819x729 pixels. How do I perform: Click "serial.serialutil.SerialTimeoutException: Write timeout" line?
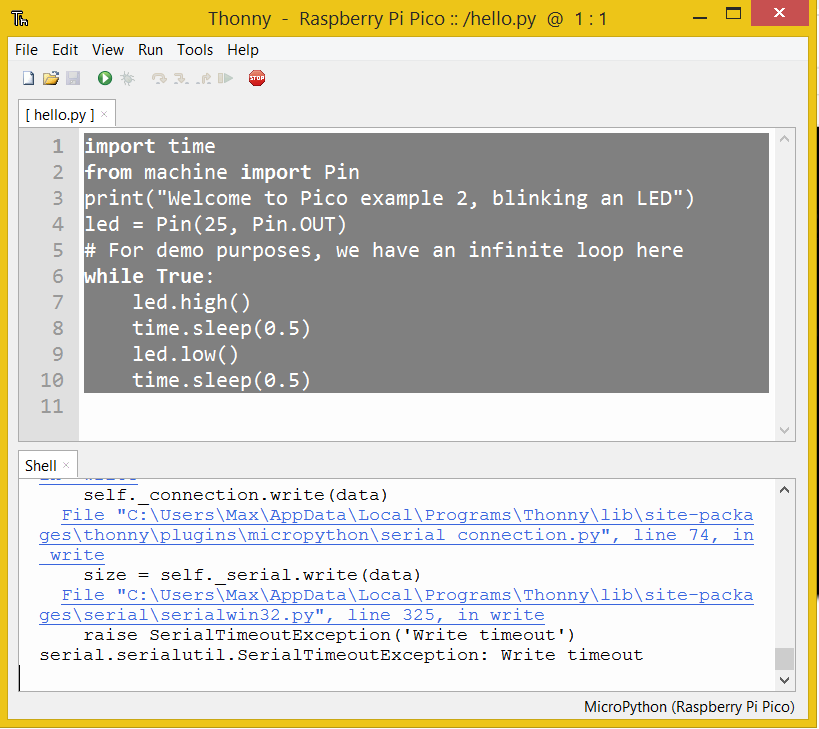tap(341, 655)
